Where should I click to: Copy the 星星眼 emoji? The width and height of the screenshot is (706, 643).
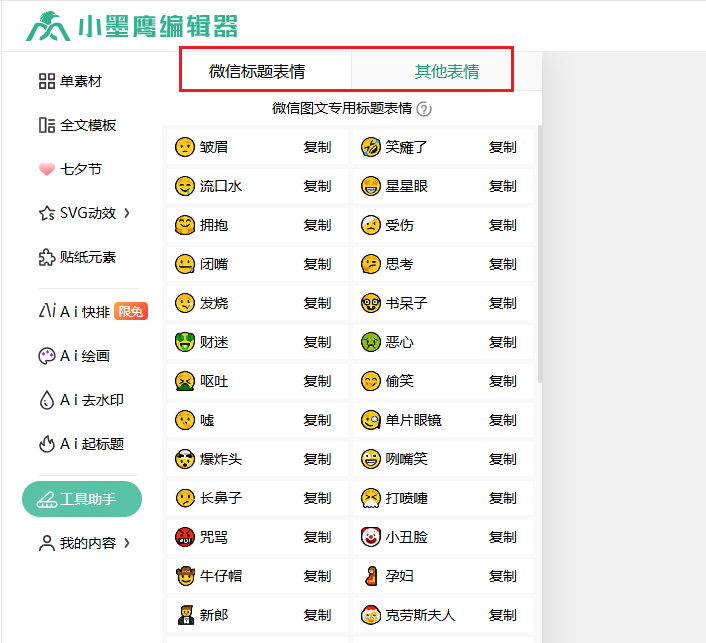[x=502, y=186]
